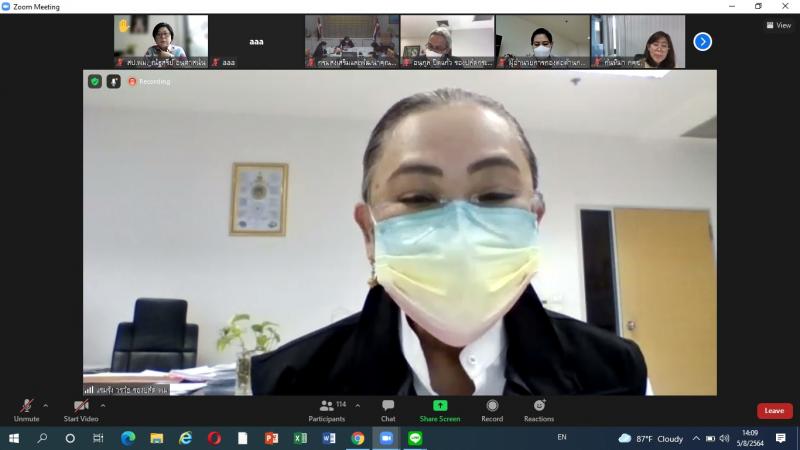Click the red Recording indicator

[149, 82]
